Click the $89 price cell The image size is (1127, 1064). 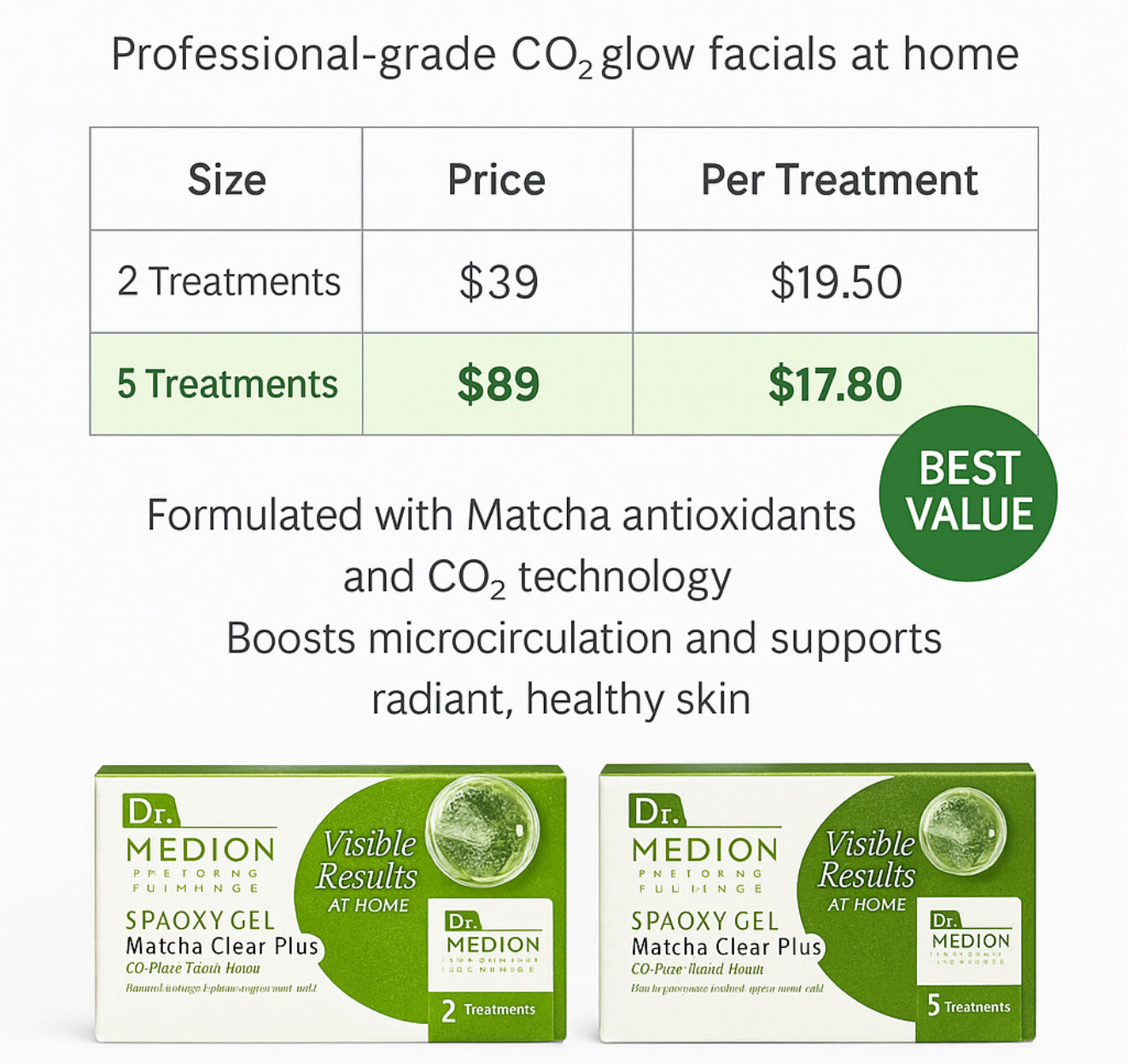(x=498, y=384)
